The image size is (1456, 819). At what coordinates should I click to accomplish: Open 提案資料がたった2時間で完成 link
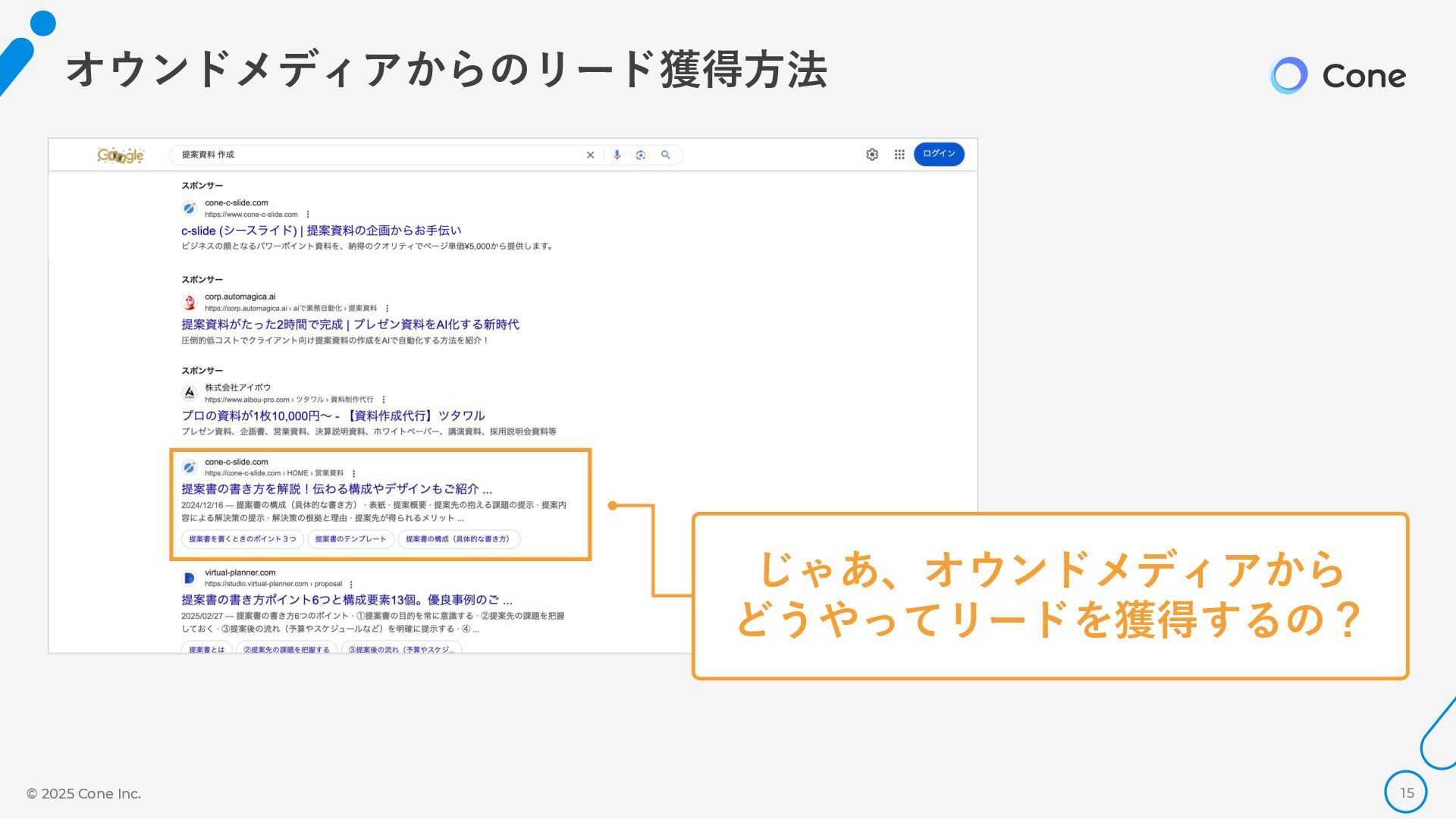tap(350, 325)
